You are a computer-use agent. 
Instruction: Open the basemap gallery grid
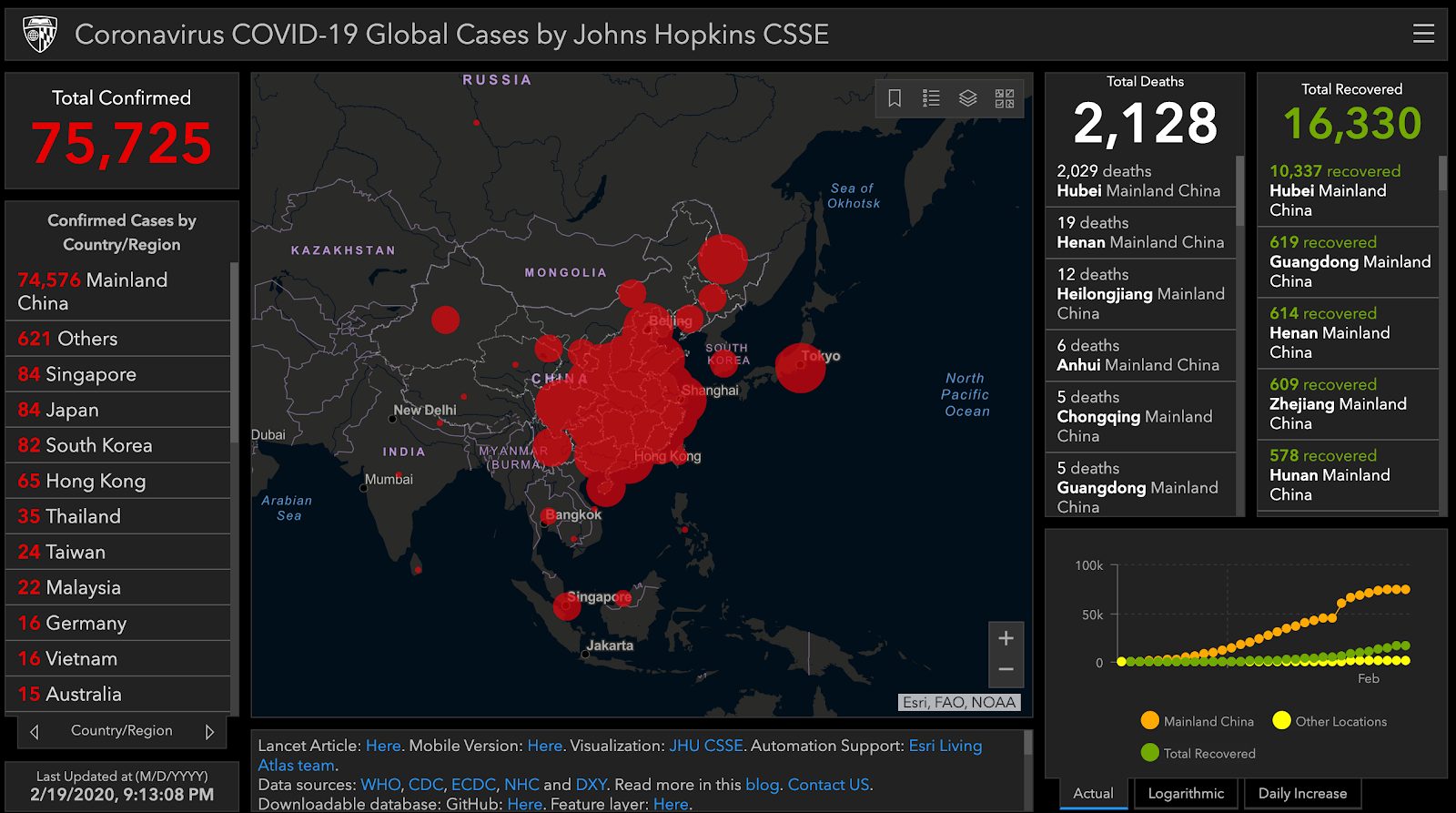click(x=1005, y=98)
